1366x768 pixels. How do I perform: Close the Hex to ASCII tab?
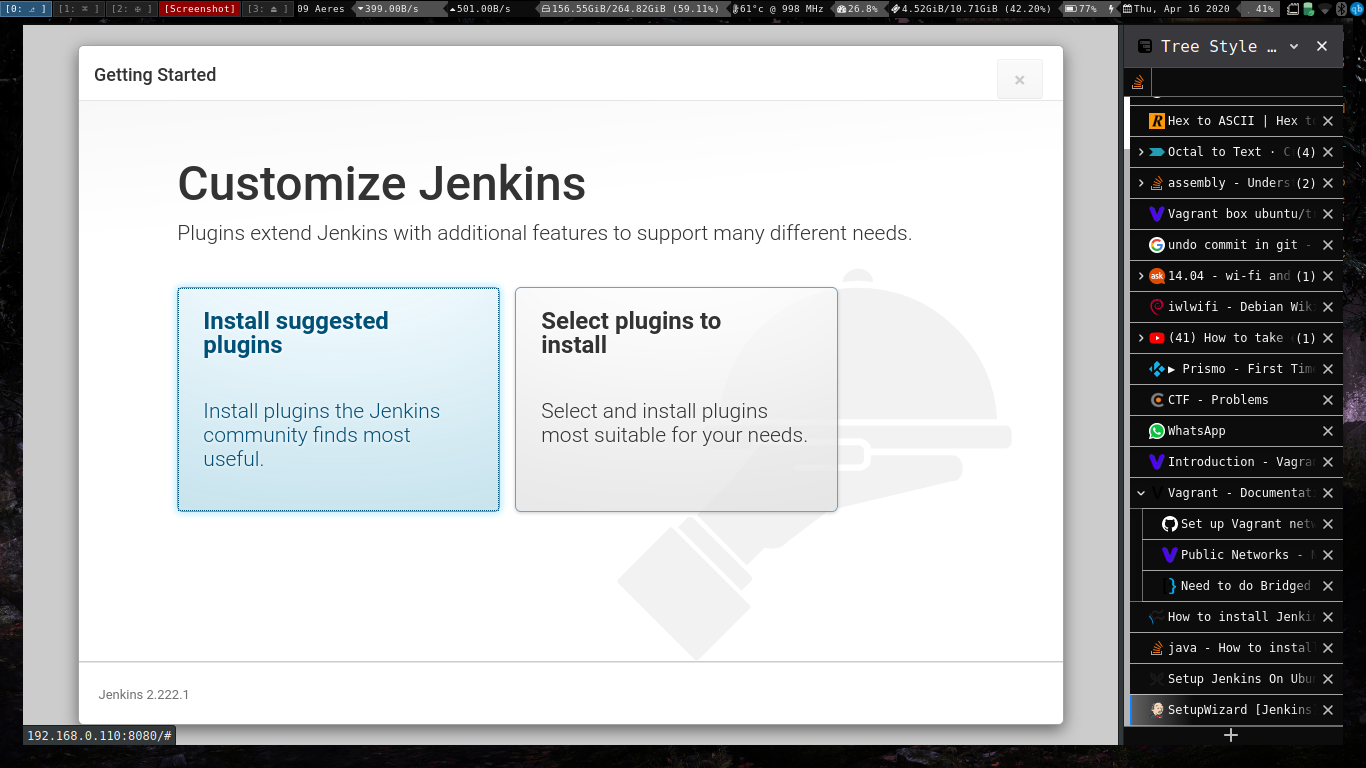[1328, 121]
